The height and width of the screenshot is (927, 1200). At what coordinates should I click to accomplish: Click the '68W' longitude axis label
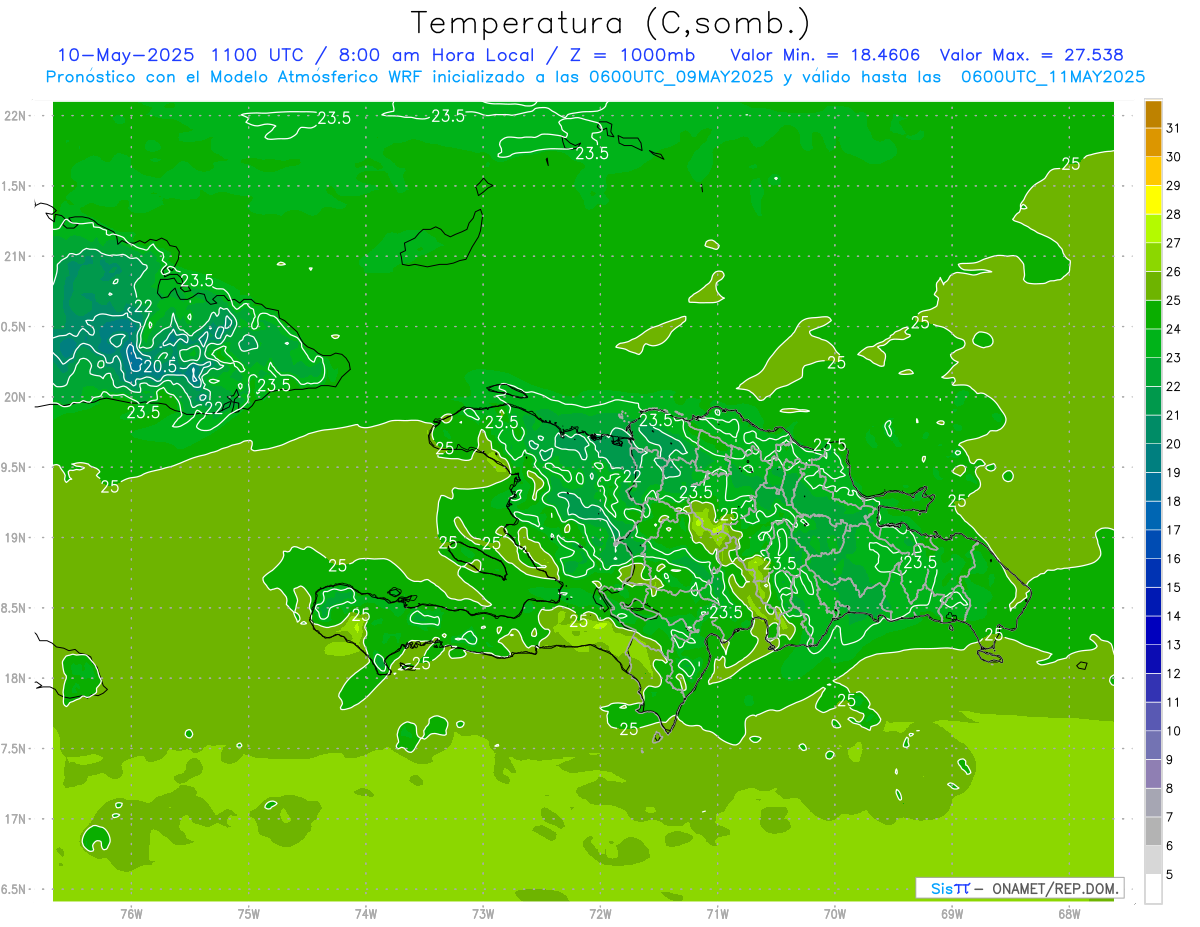coord(1069,914)
